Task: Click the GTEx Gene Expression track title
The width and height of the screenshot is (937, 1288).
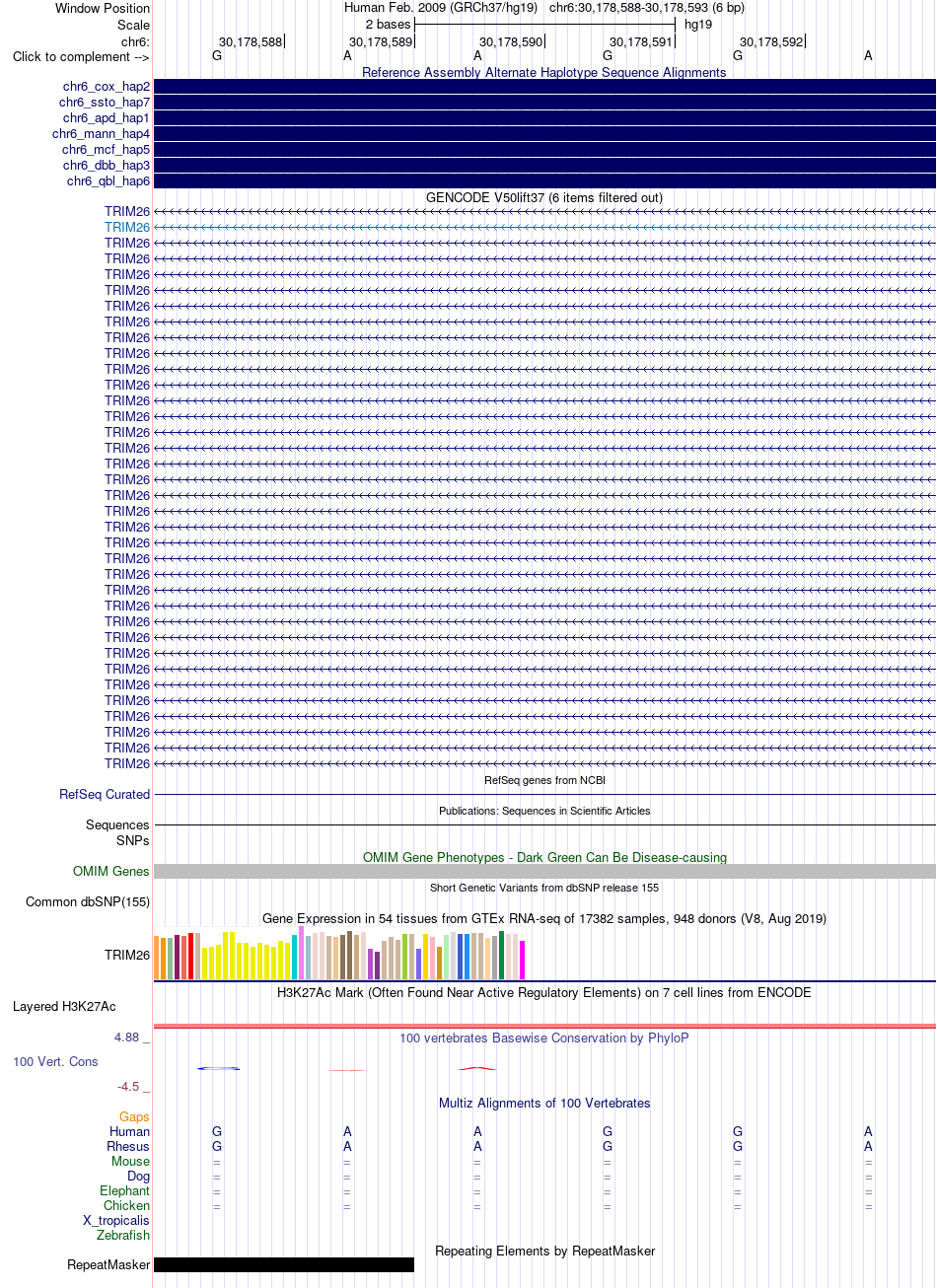Action: pyautogui.click(x=544, y=918)
